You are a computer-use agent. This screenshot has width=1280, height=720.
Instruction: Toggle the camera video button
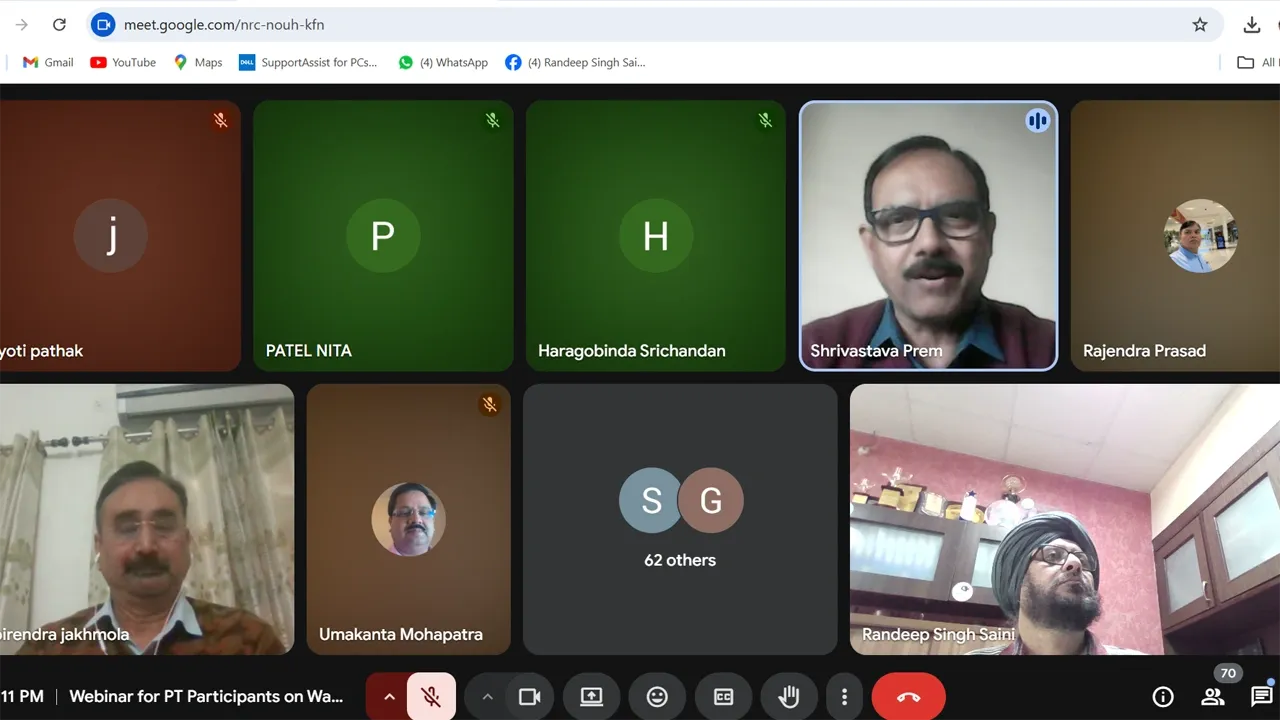[x=529, y=697]
